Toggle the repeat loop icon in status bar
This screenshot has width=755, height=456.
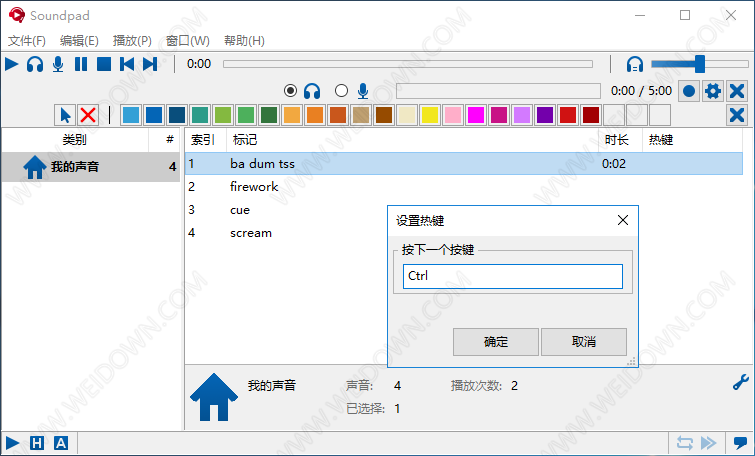pos(684,443)
